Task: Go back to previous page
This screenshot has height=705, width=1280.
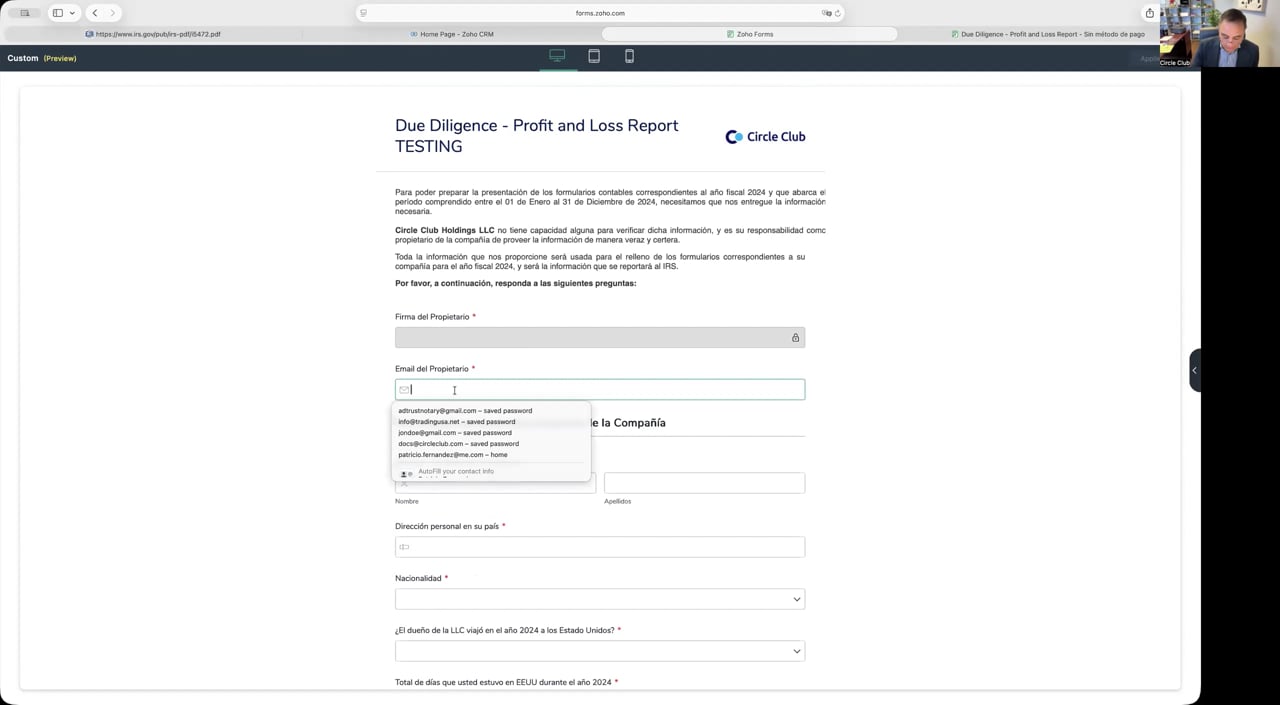Action: pyautogui.click(x=94, y=13)
